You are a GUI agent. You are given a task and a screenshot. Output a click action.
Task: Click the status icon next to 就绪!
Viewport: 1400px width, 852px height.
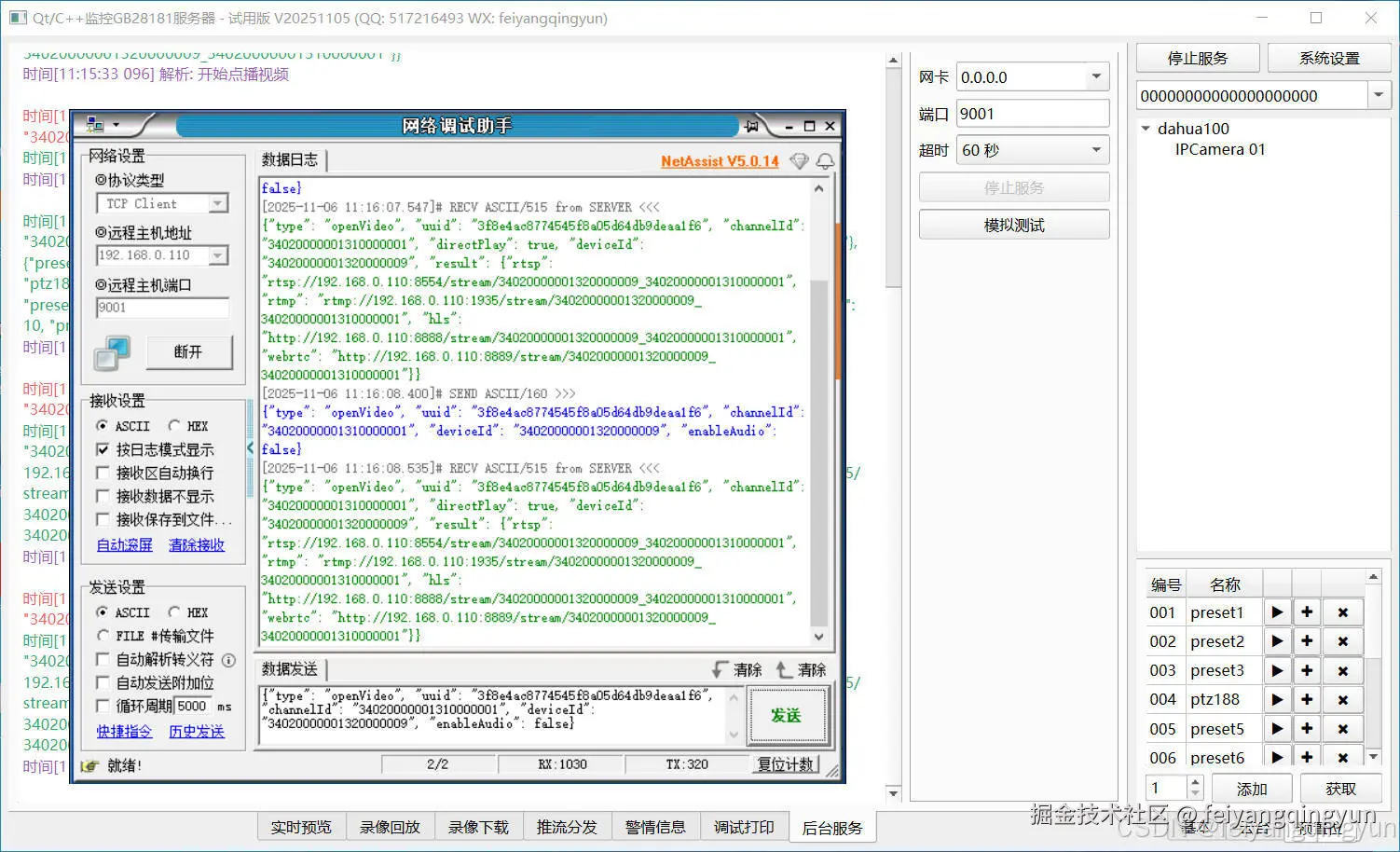click(89, 765)
